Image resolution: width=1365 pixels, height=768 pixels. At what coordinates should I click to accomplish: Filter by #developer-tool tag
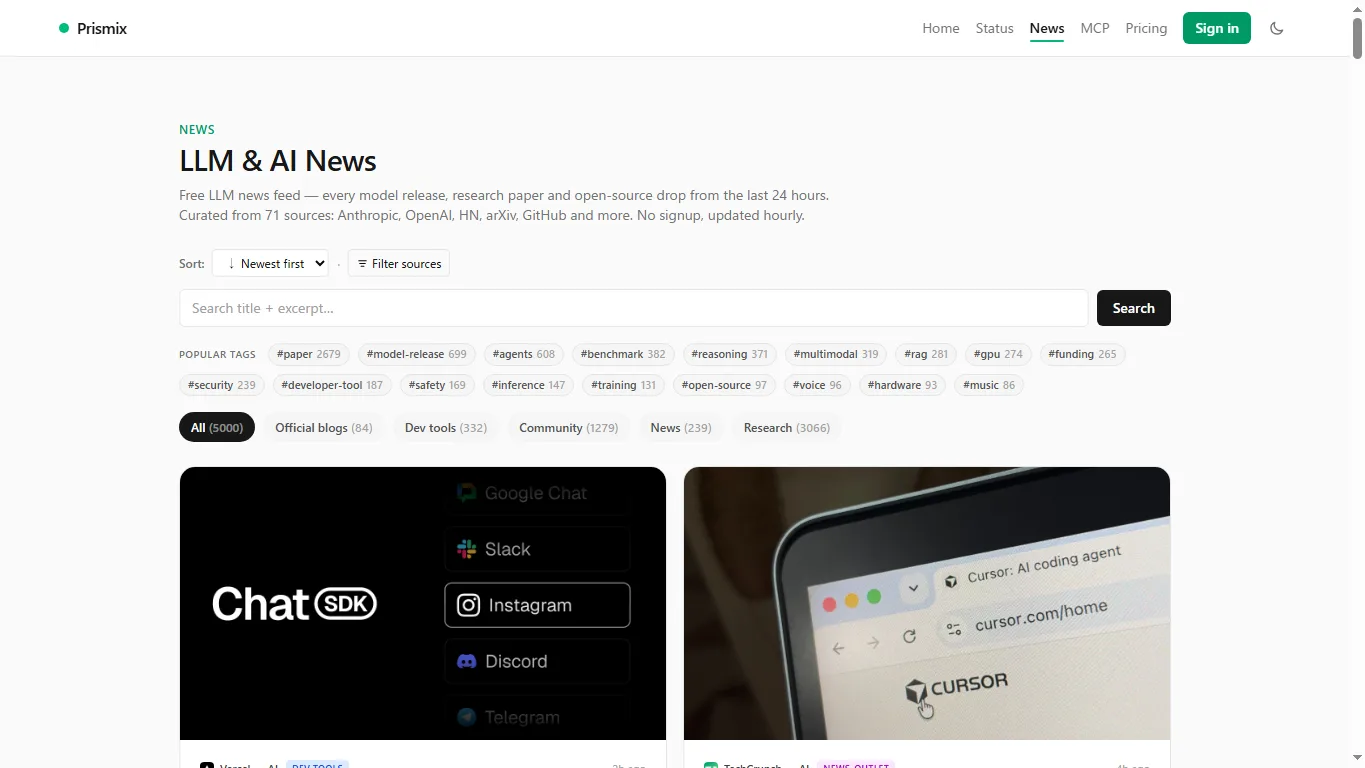click(332, 385)
